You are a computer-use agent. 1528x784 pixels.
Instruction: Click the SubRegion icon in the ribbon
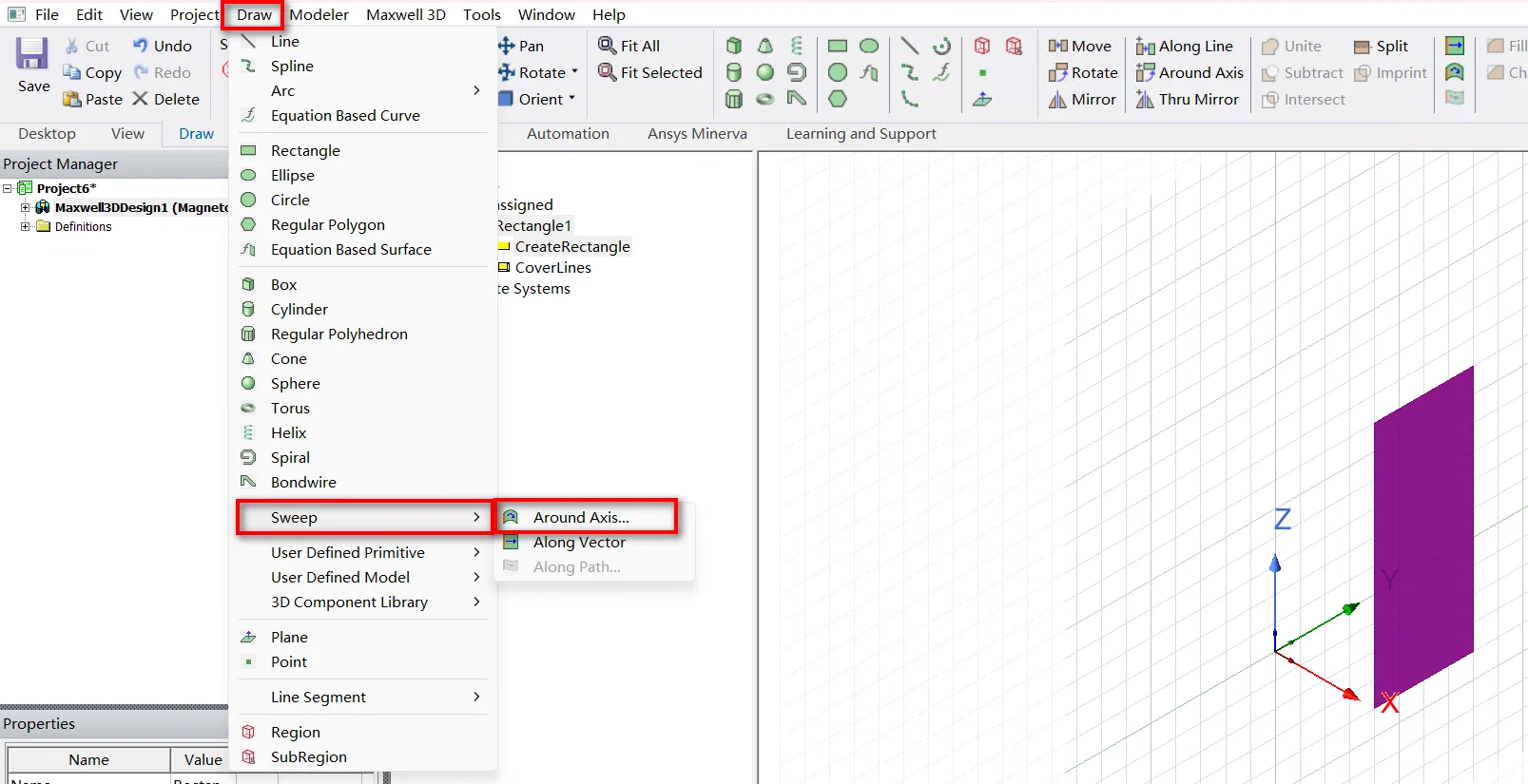point(1015,46)
